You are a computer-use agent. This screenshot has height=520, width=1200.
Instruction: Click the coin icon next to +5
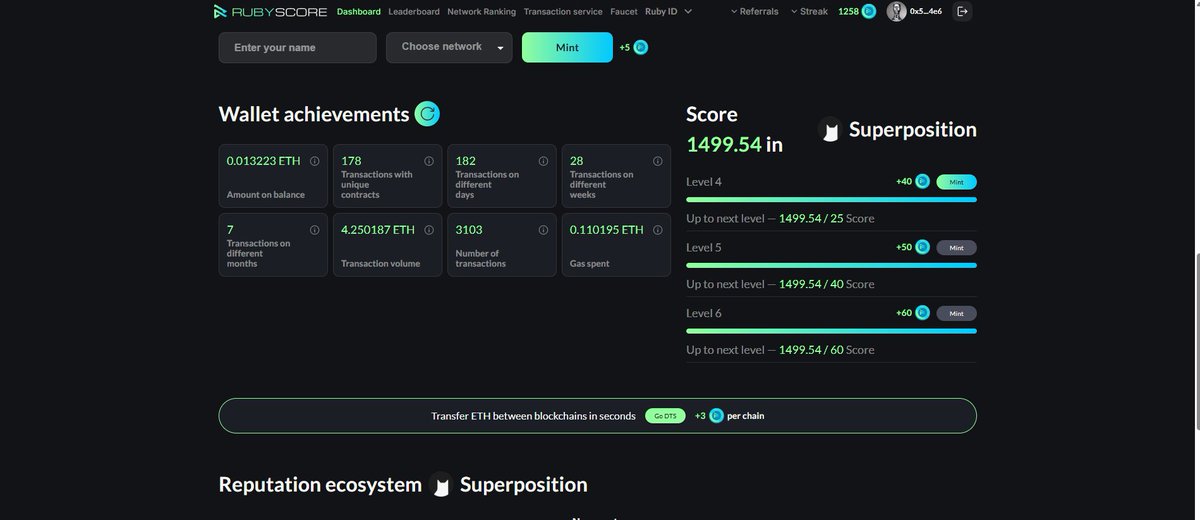point(641,47)
